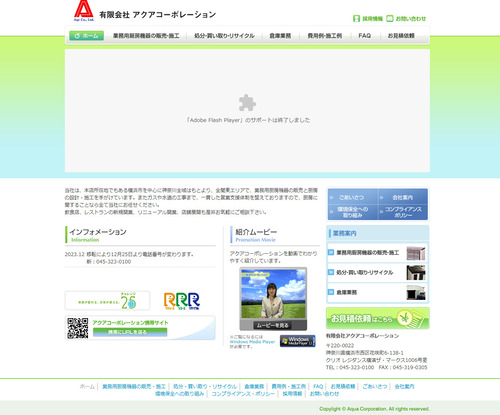This screenshot has width=500, height=415.
Task: Click footer link 環境保全への取り組み
Action: click(180, 394)
